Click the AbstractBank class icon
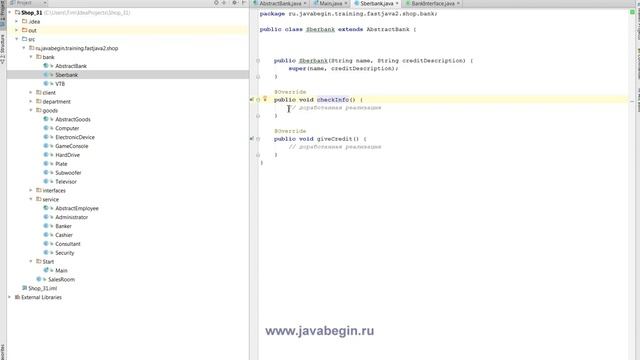Image resolution: width=640 pixels, height=360 pixels. coord(46,66)
